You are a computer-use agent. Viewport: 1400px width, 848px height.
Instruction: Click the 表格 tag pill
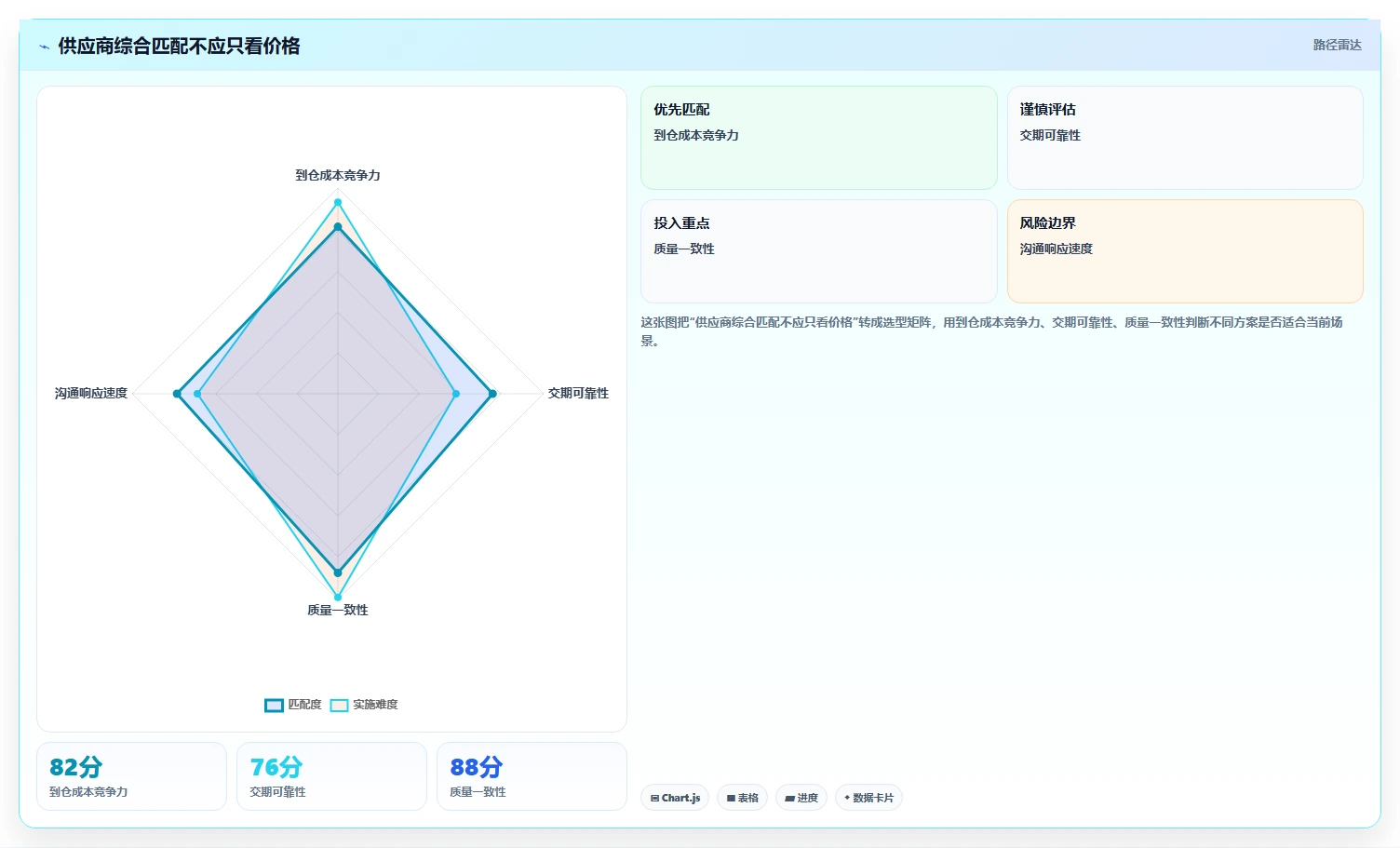[x=742, y=798]
